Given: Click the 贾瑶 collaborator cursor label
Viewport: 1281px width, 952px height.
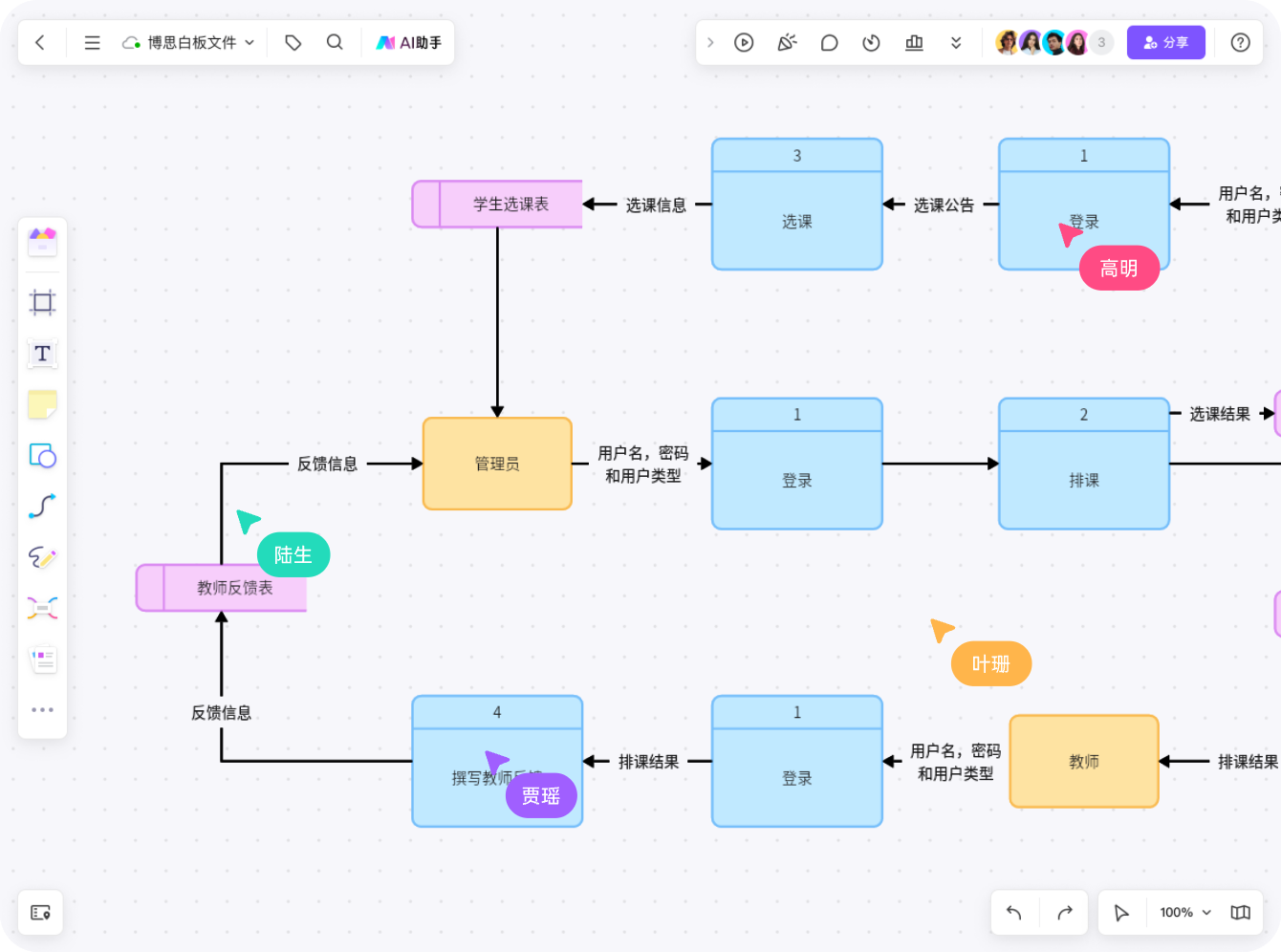Looking at the screenshot, I should 541,796.
